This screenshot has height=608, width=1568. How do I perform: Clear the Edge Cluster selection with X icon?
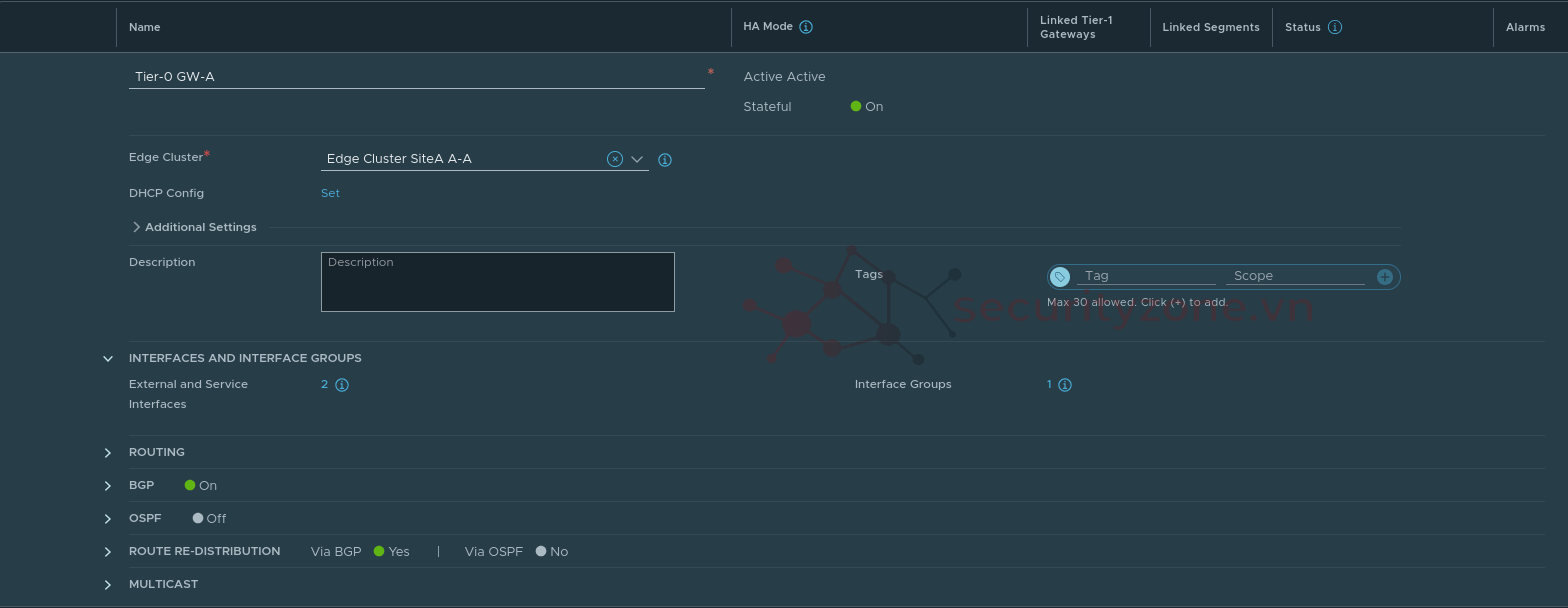[615, 159]
